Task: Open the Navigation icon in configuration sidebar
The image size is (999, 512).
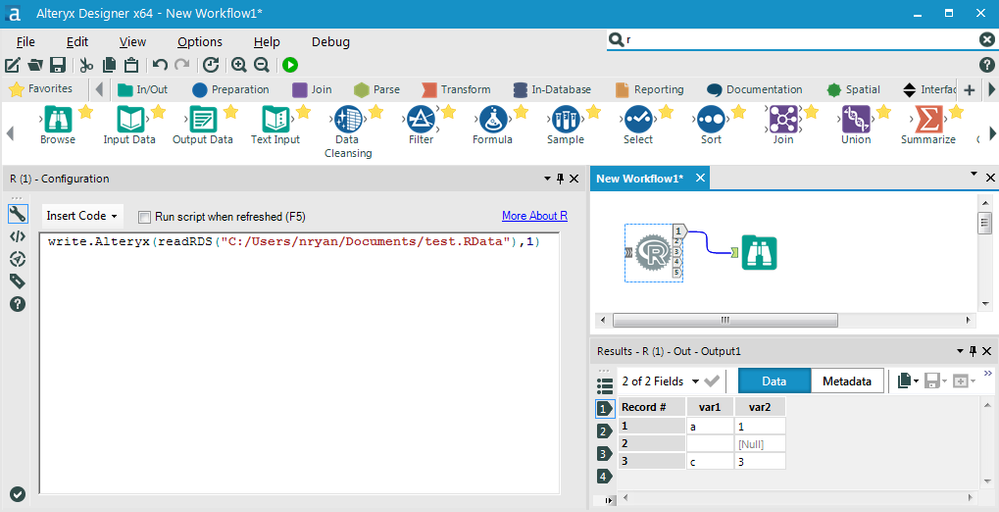Action: [18, 259]
